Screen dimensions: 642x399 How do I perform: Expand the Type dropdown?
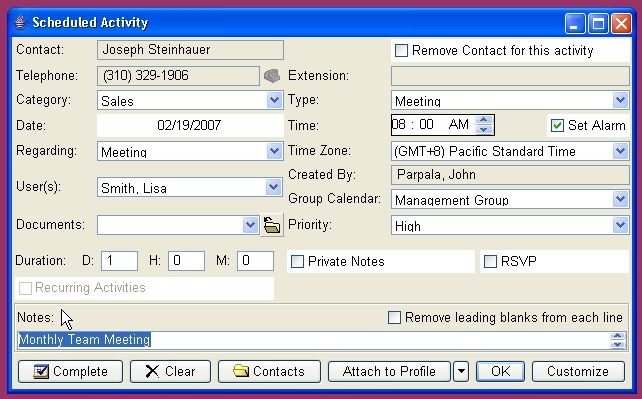(621, 100)
